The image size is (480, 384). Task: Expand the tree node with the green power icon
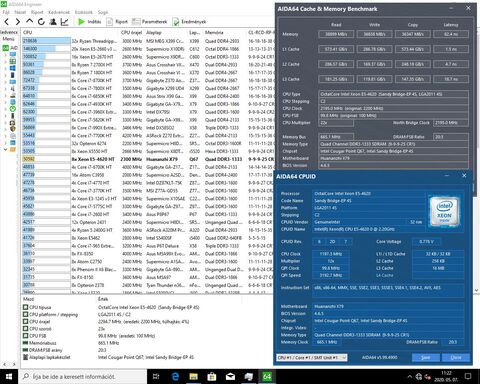click(5, 109)
